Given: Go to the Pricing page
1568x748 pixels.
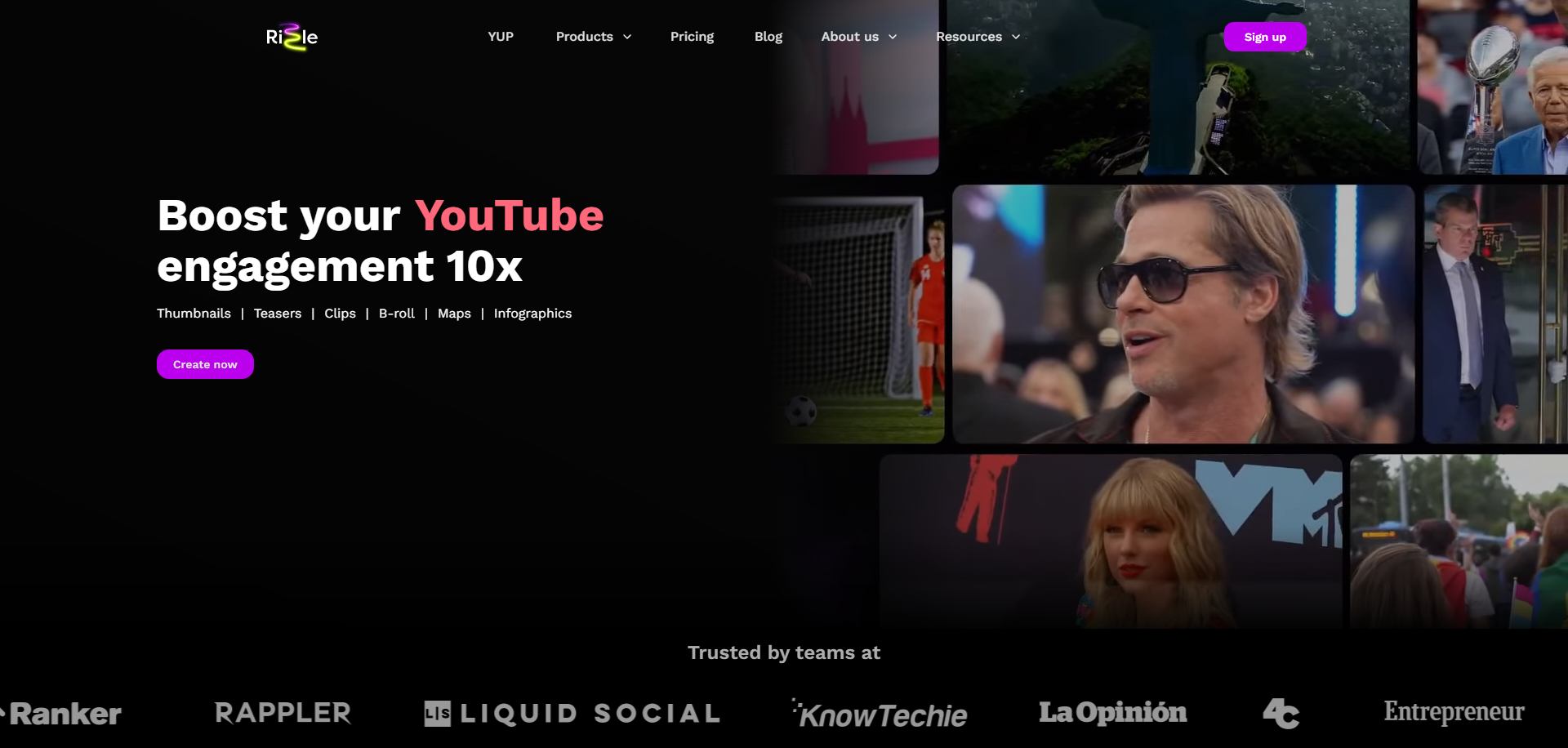Looking at the screenshot, I should (692, 37).
